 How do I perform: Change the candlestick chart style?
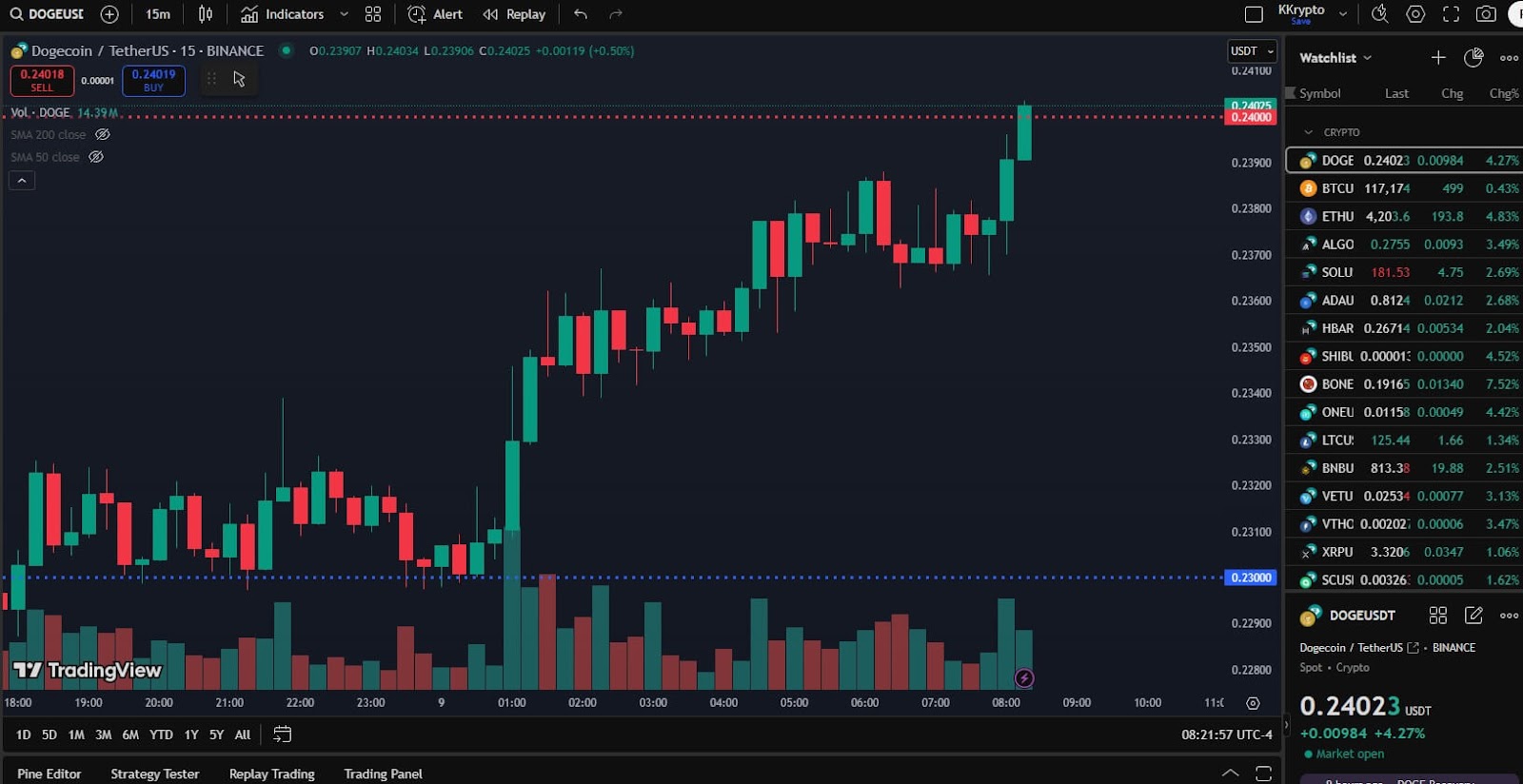[206, 14]
